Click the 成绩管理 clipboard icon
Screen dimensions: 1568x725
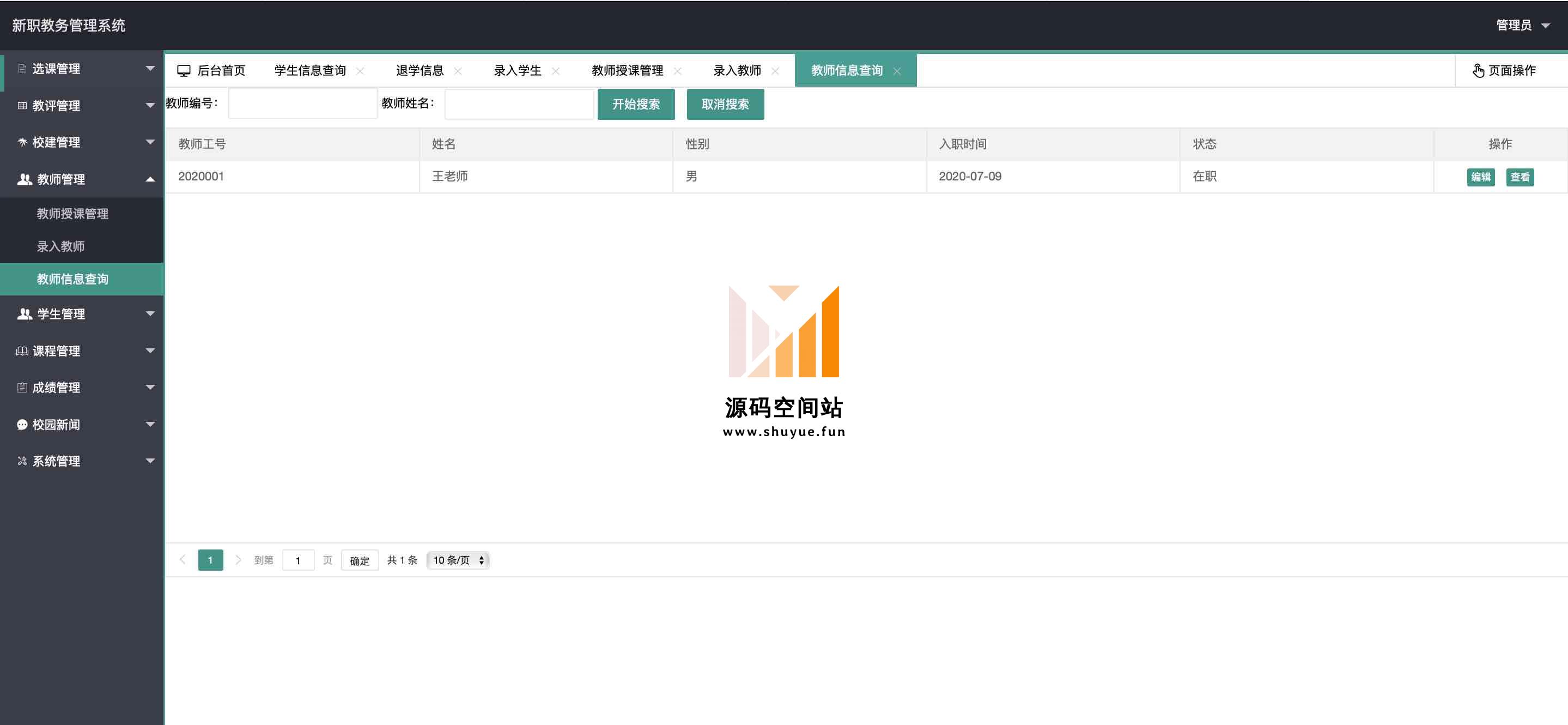22,388
